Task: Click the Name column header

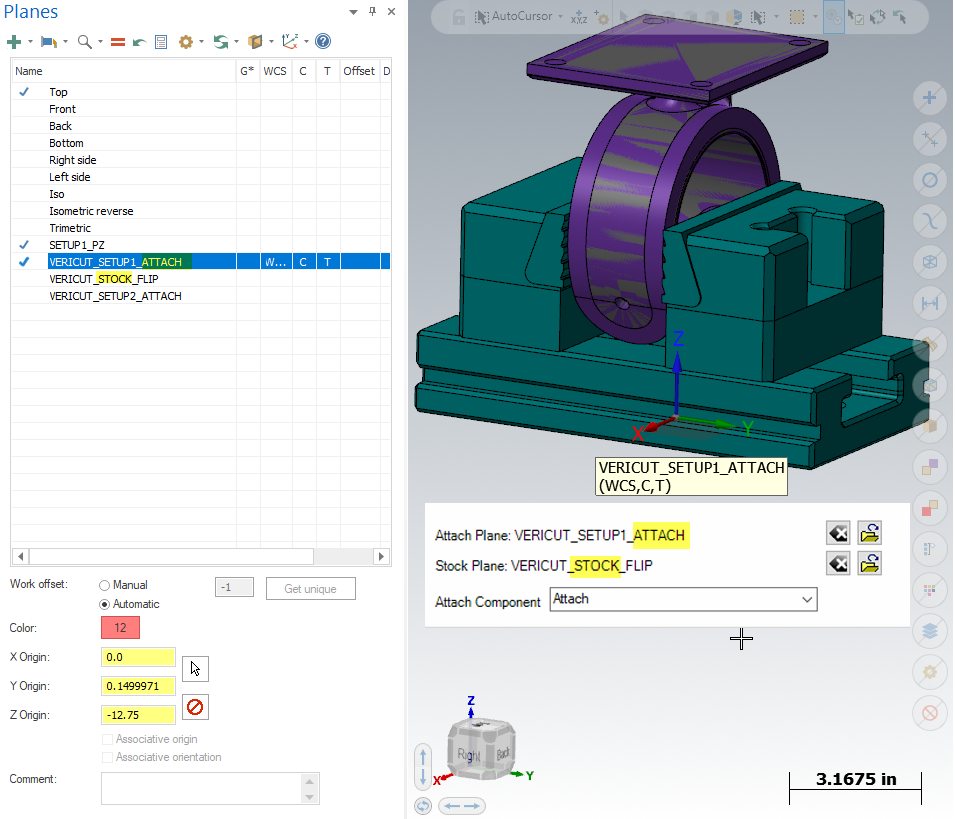Action: [124, 71]
